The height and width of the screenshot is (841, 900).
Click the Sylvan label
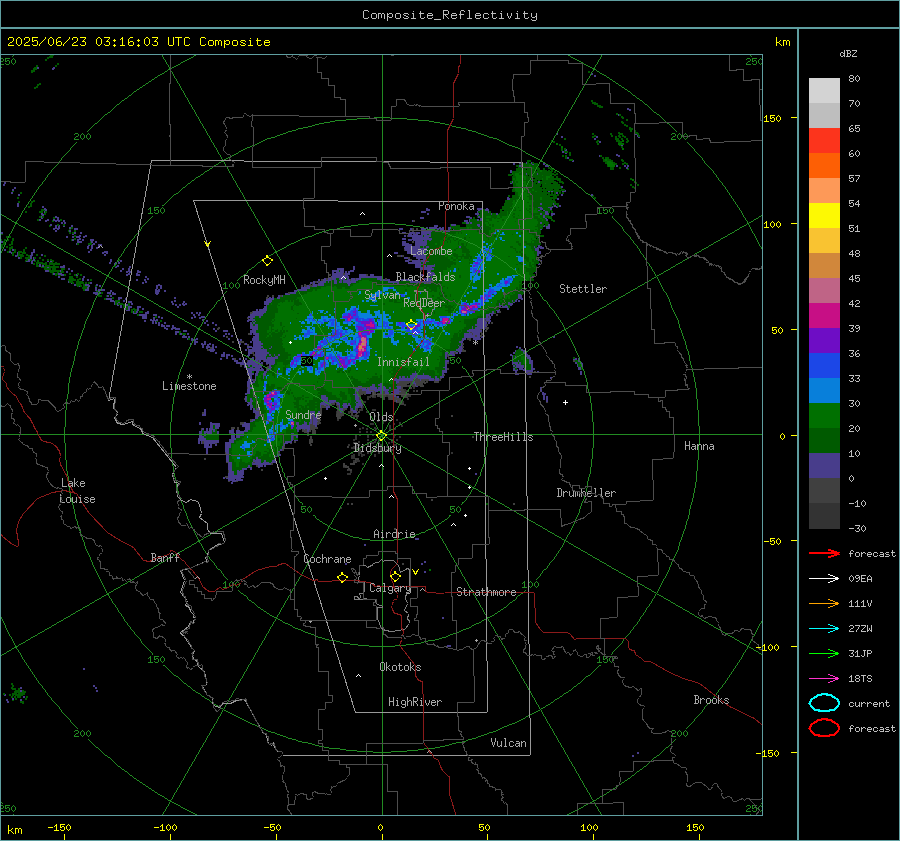click(x=382, y=295)
